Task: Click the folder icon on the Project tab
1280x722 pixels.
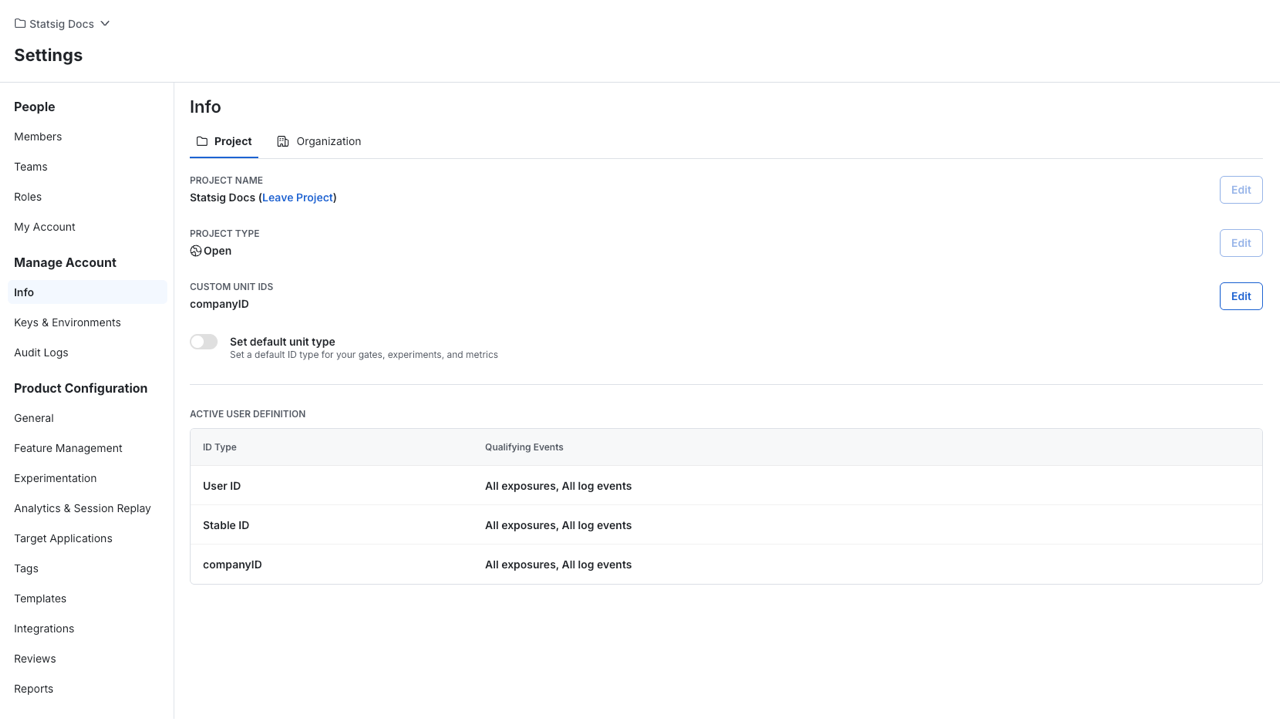Action: tap(200, 141)
